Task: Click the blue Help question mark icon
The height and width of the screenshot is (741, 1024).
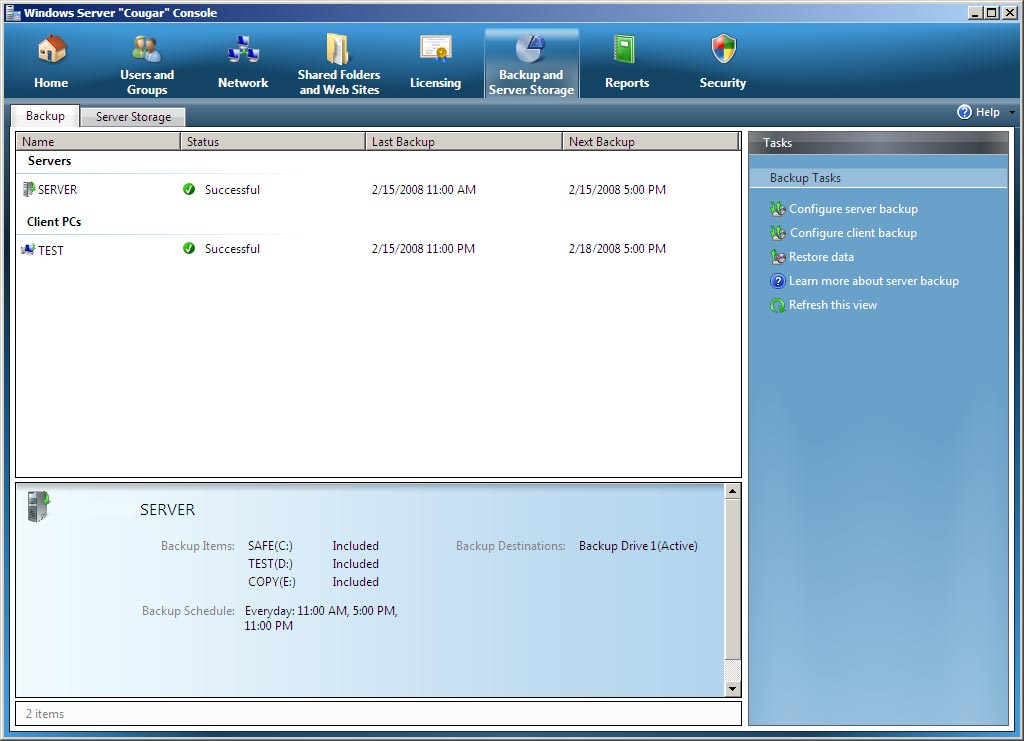Action: (964, 112)
